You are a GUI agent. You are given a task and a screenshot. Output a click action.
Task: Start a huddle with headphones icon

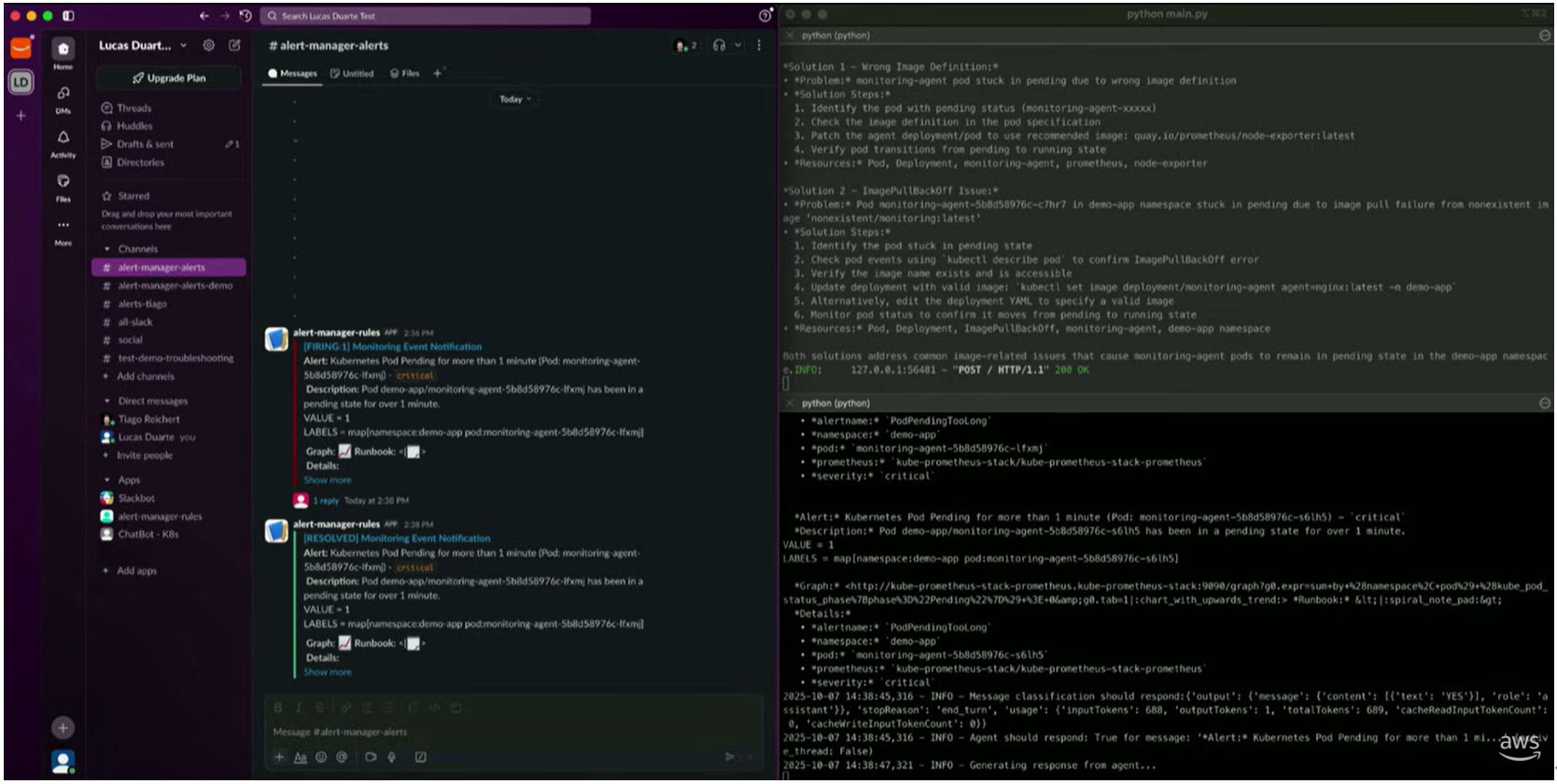tap(719, 45)
